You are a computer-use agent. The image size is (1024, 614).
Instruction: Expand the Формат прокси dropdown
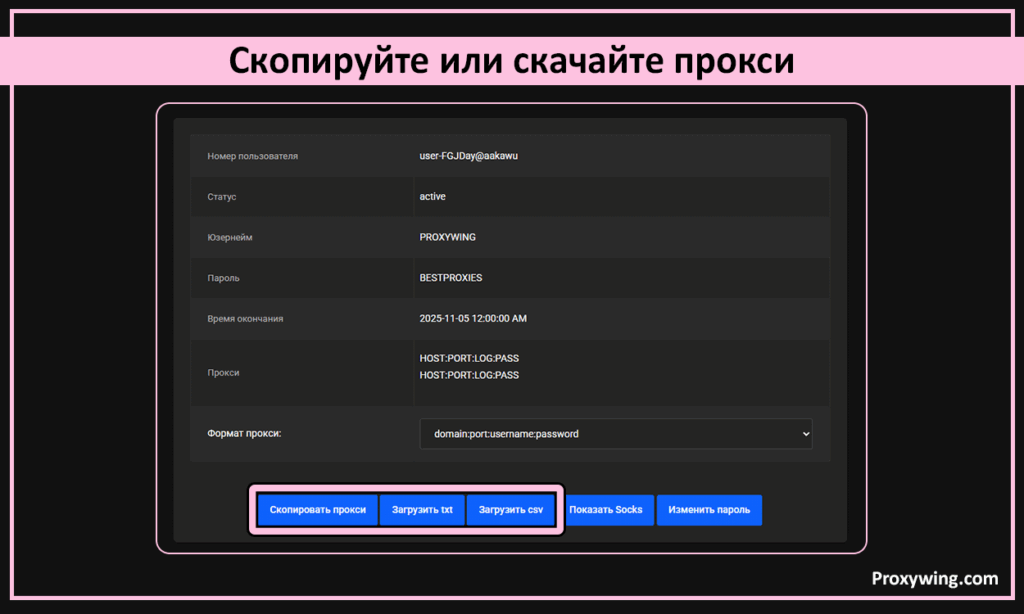615,434
